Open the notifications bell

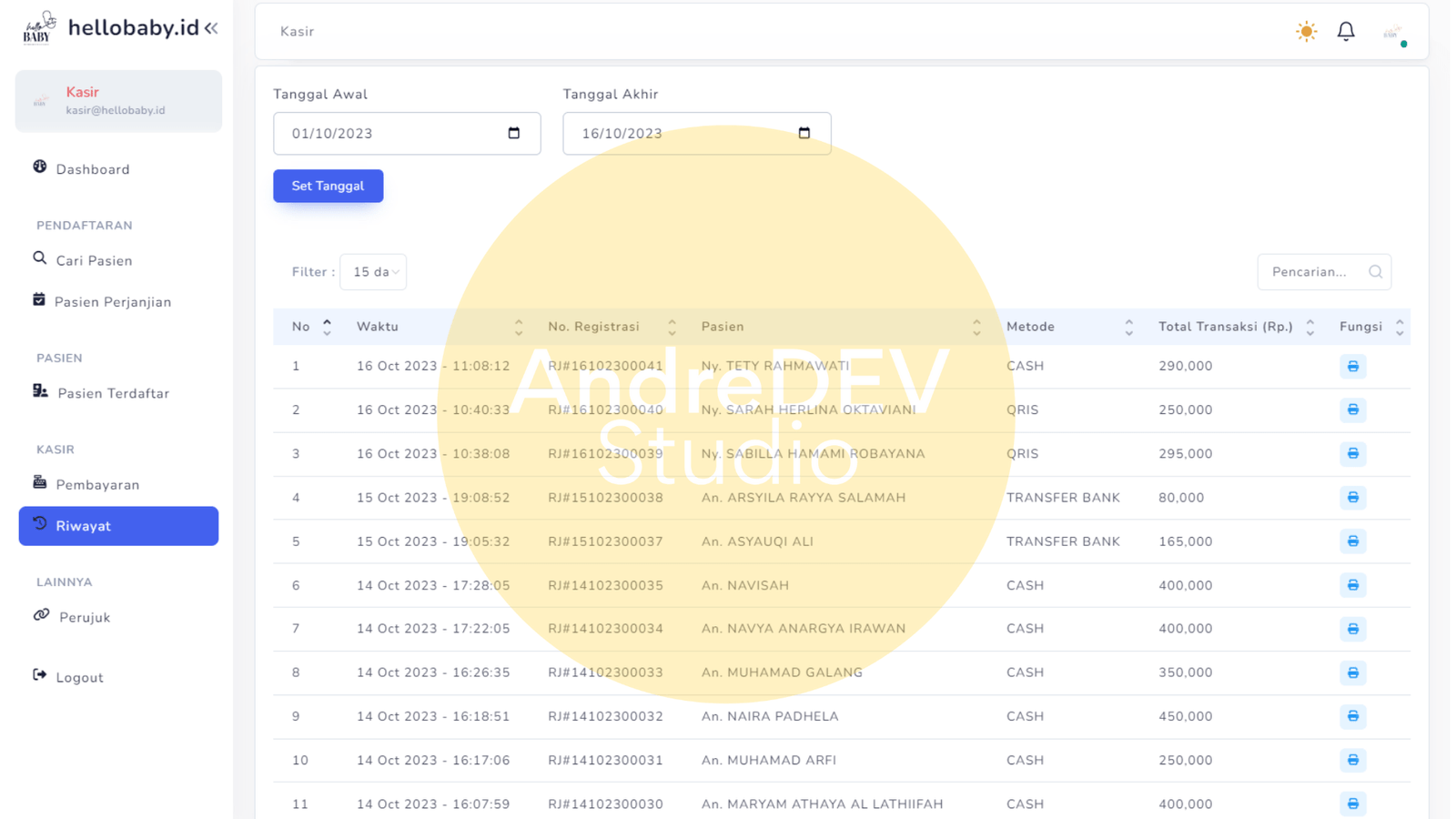[x=1346, y=32]
